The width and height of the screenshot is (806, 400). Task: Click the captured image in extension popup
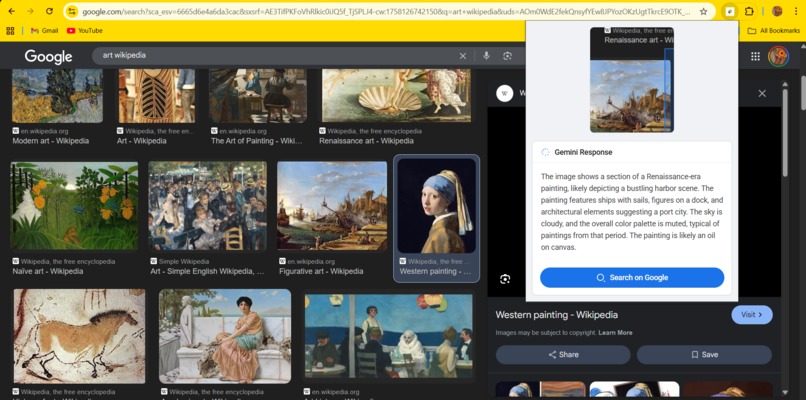[x=632, y=80]
